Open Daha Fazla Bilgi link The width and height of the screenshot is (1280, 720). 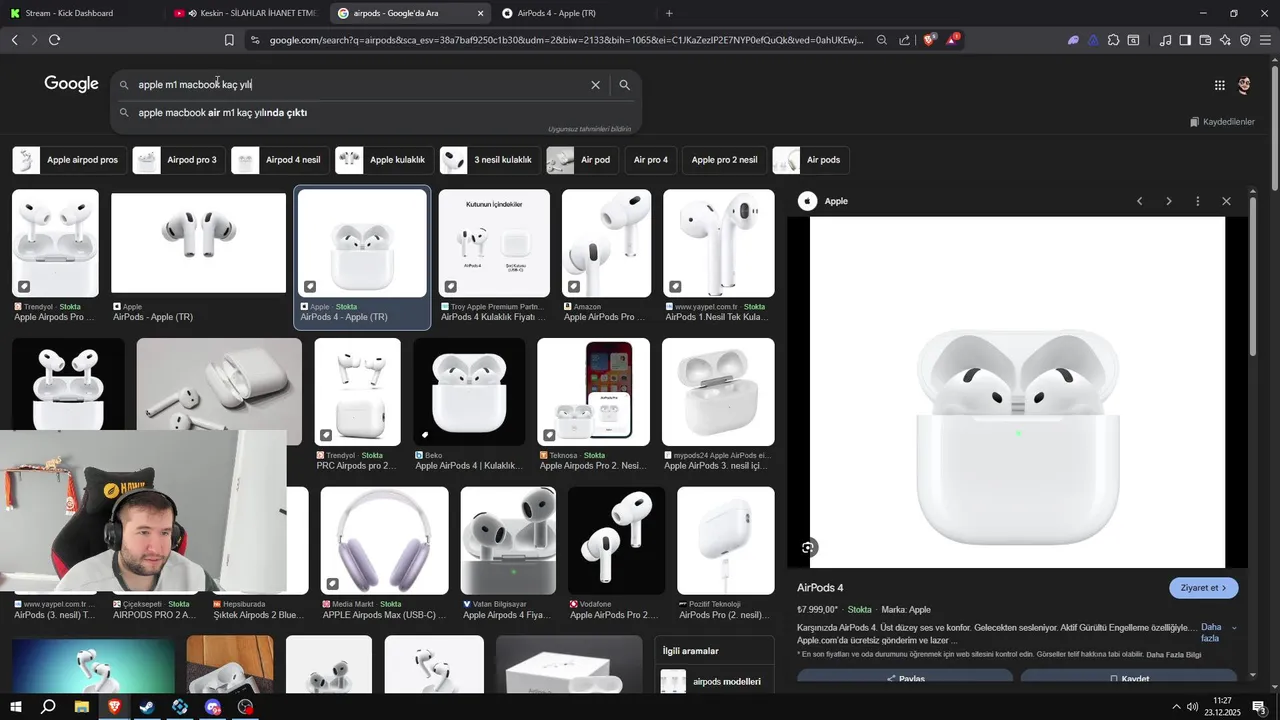[1174, 655]
